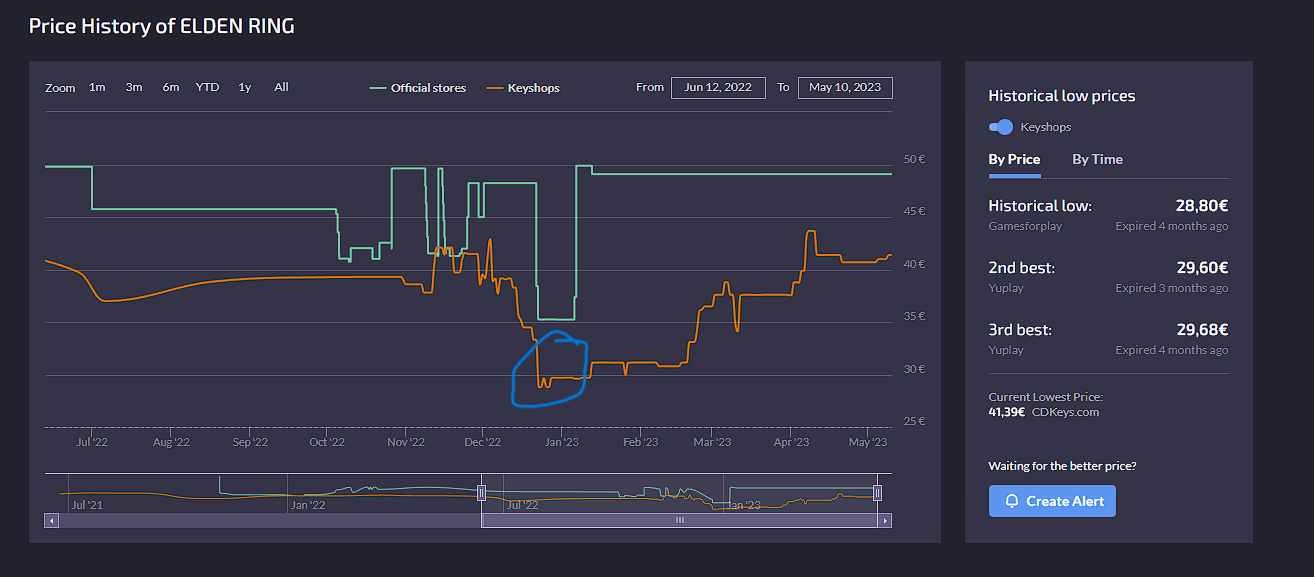
Task: Click the Price History of ELDEN RING heading
Action: point(161,26)
